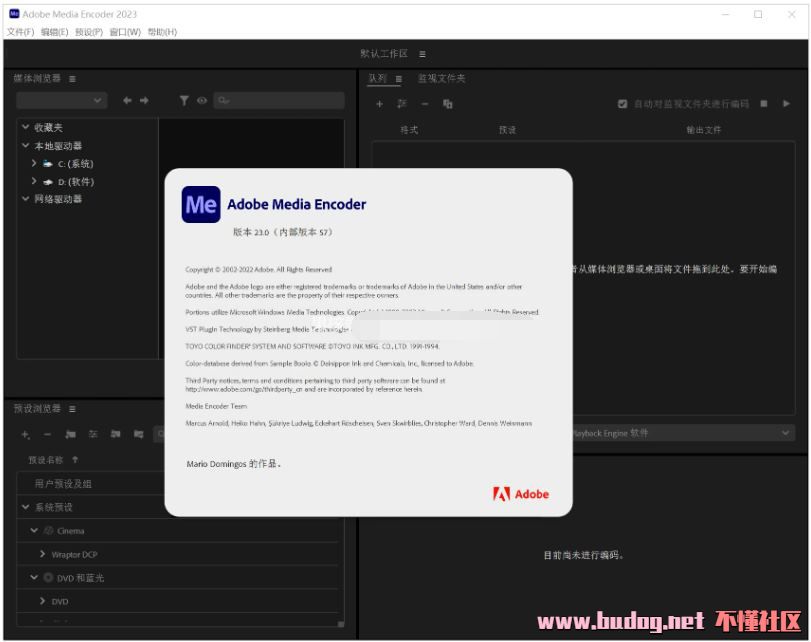The height and width of the screenshot is (642, 811).
Task: Open the 窗口(W) menu
Action: coord(125,32)
